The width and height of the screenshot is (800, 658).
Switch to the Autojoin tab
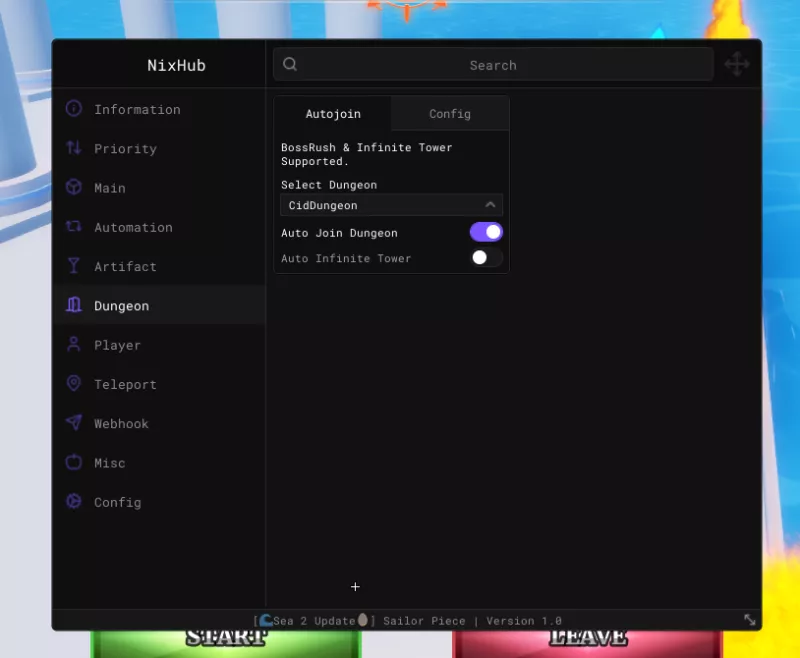tap(333, 114)
